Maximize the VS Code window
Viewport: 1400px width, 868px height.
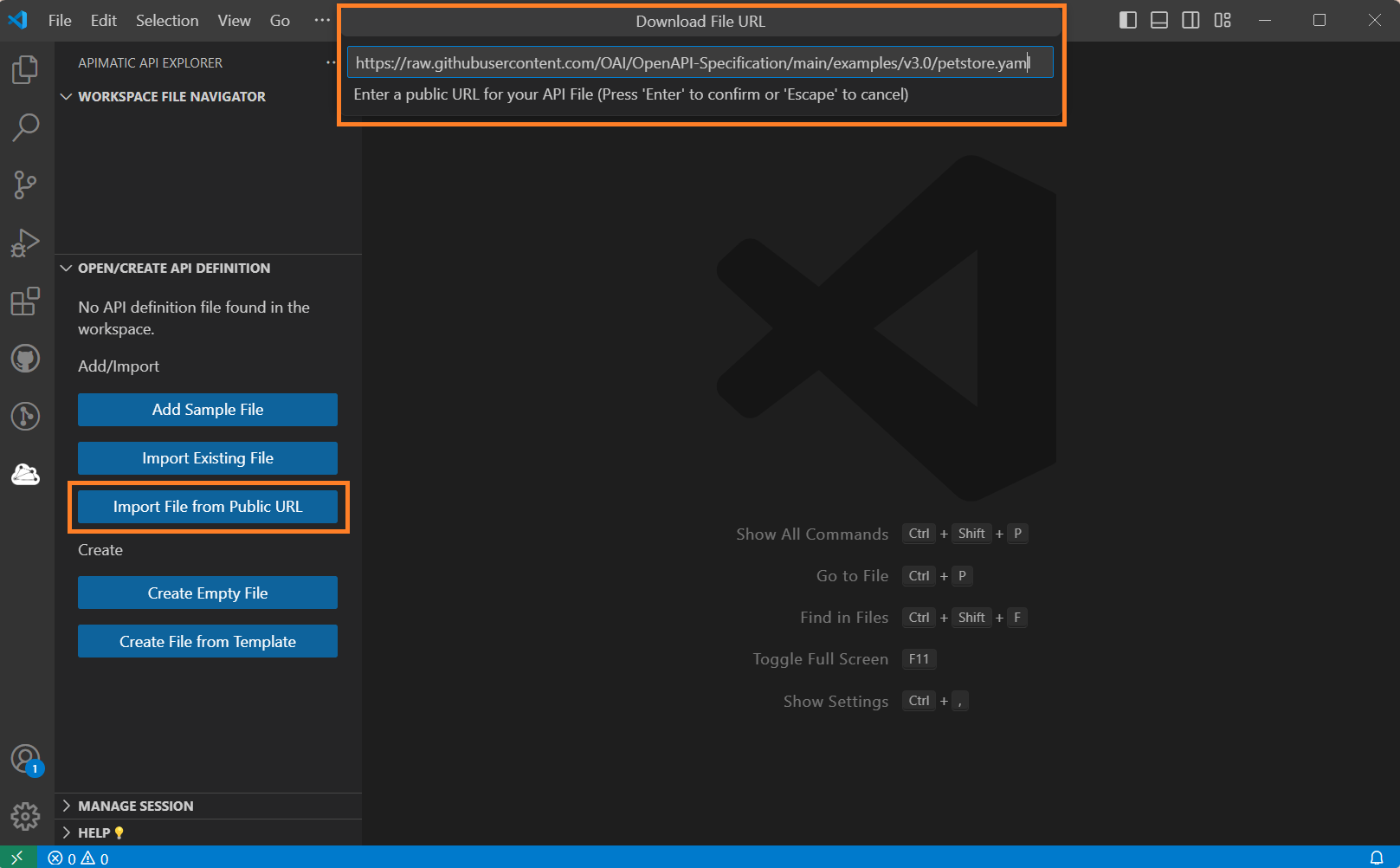(x=1319, y=20)
